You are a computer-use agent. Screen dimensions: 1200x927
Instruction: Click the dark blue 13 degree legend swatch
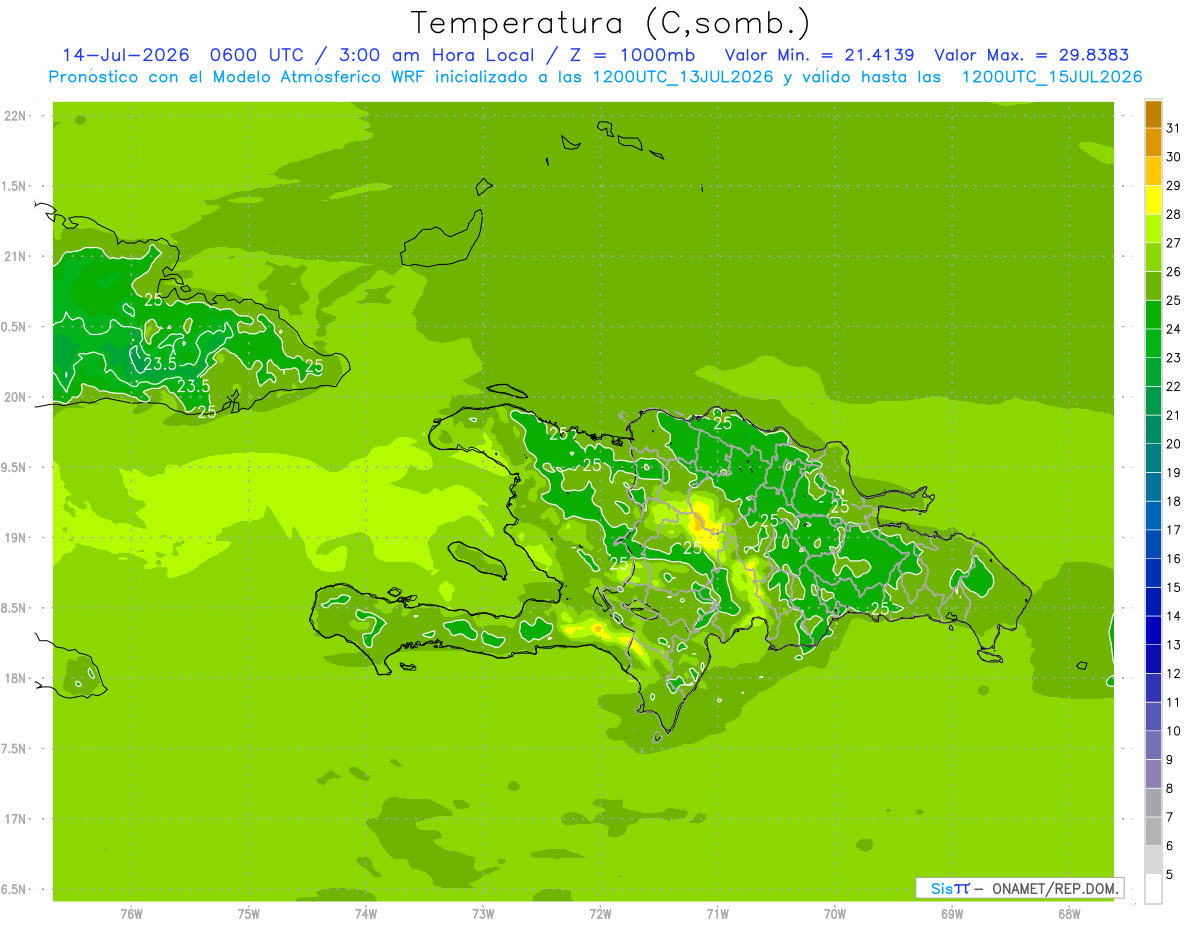click(1153, 631)
